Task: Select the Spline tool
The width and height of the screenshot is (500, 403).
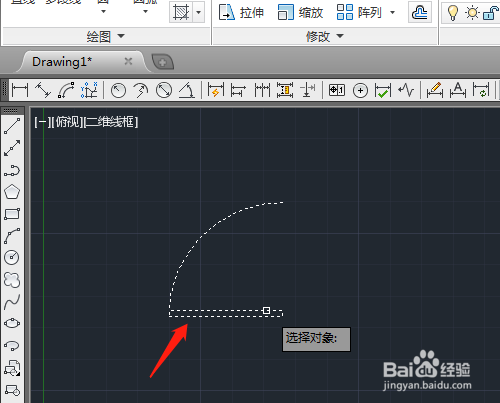Action: tap(12, 302)
